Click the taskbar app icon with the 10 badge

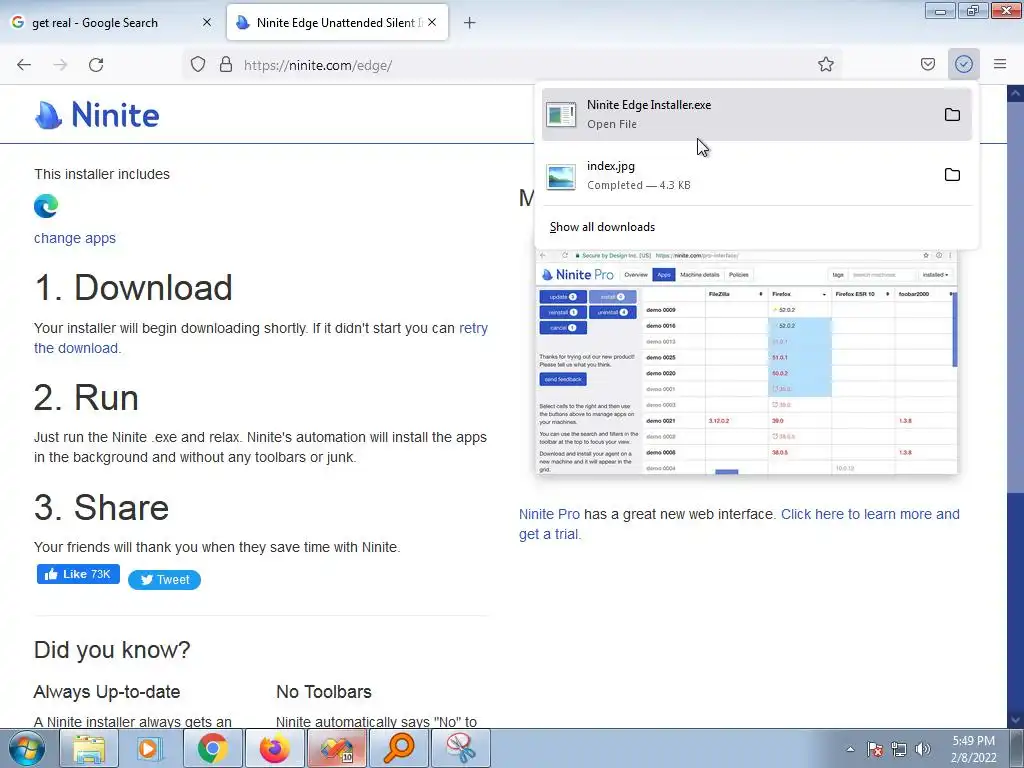pyautogui.click(x=336, y=748)
